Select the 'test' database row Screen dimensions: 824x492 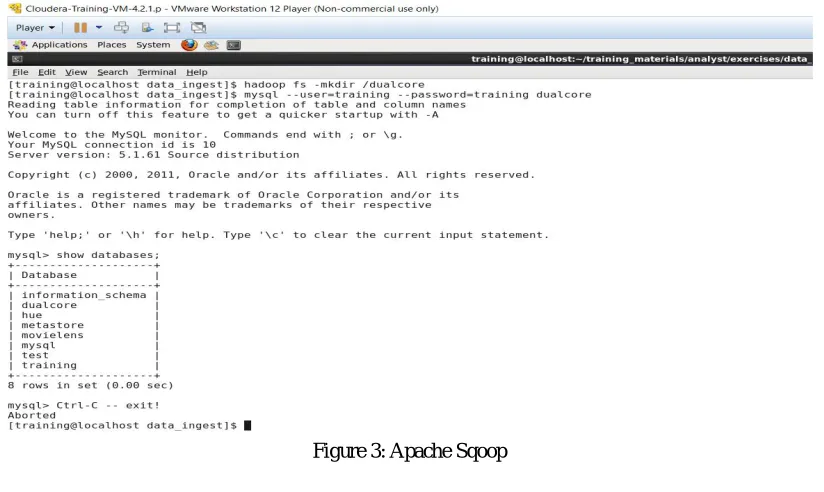click(x=84, y=355)
